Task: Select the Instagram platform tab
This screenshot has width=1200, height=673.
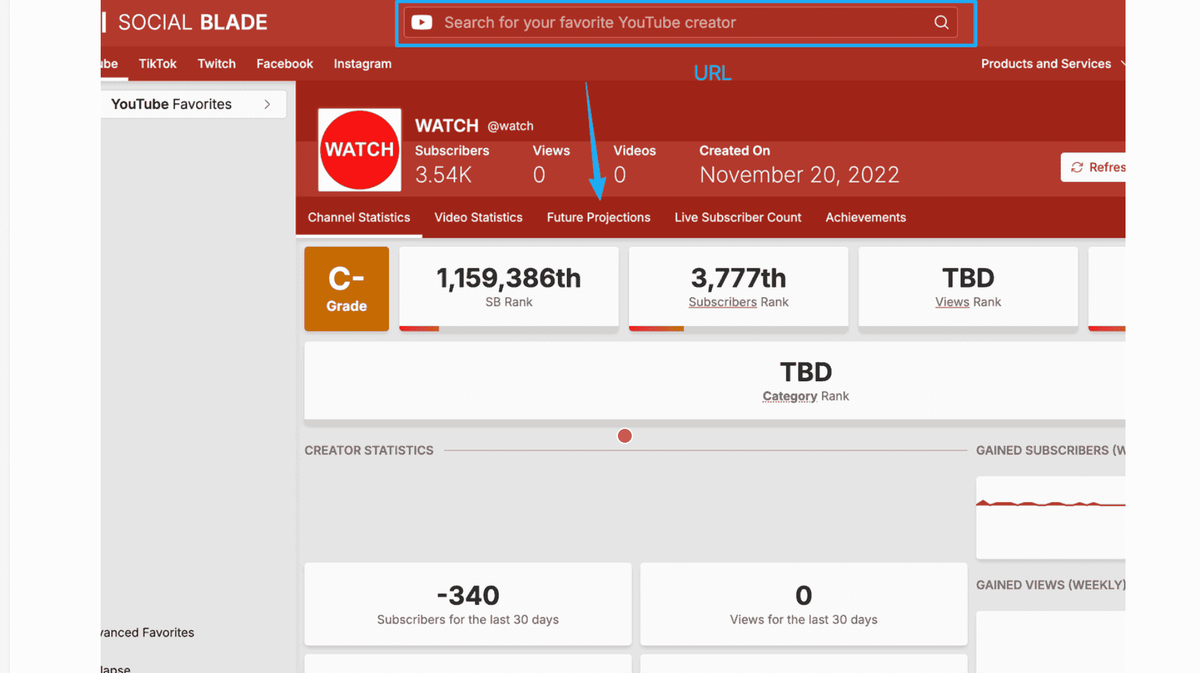Action: point(362,63)
